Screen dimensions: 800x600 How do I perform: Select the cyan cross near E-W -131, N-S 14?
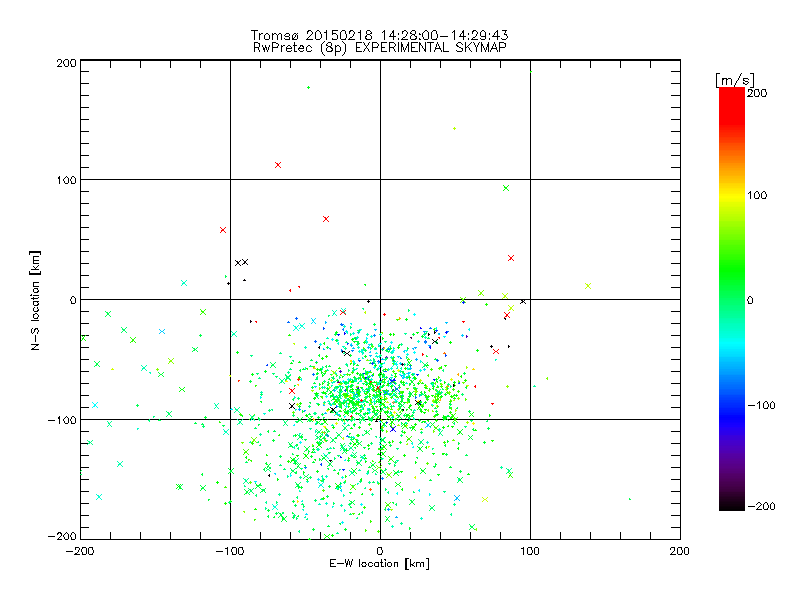pyautogui.click(x=184, y=283)
